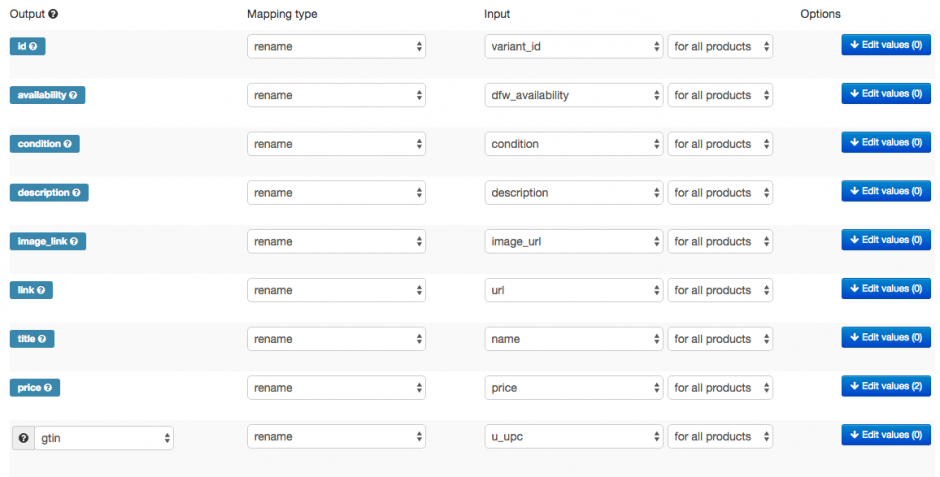
Task: Click the help icon on the image_link tag
Action: [x=73, y=241]
